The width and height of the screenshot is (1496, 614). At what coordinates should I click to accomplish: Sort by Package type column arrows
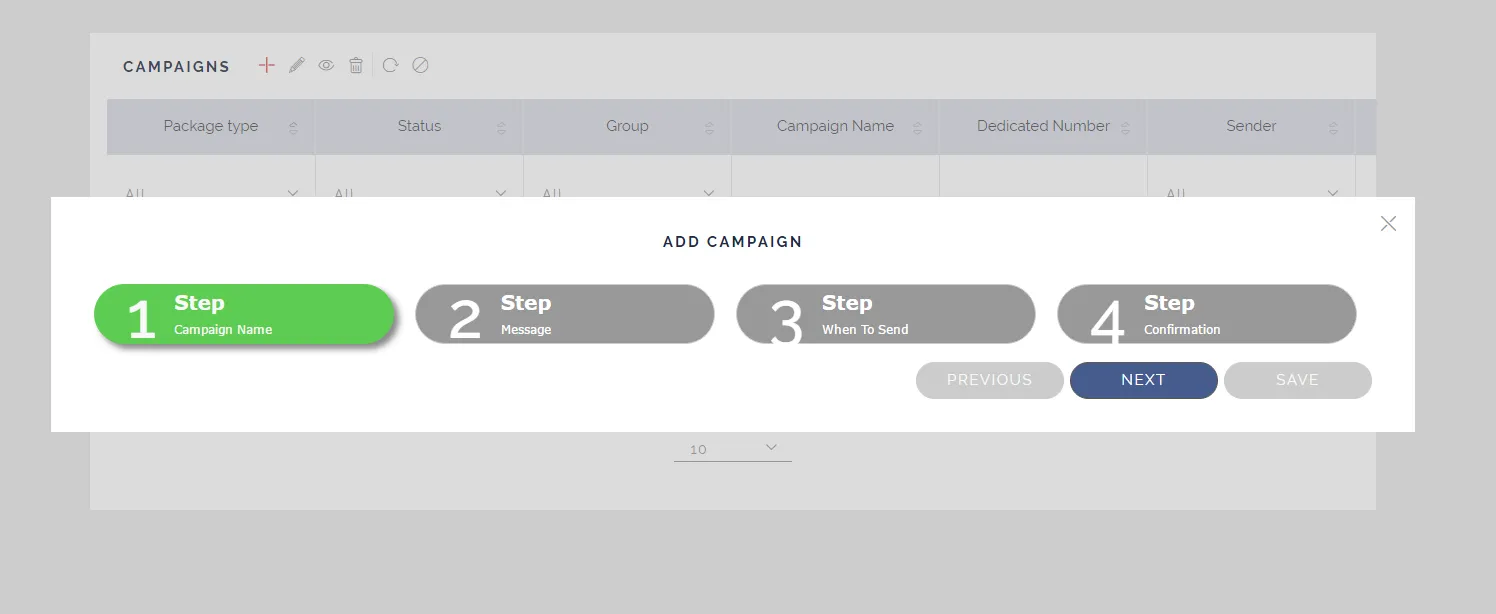click(x=293, y=127)
